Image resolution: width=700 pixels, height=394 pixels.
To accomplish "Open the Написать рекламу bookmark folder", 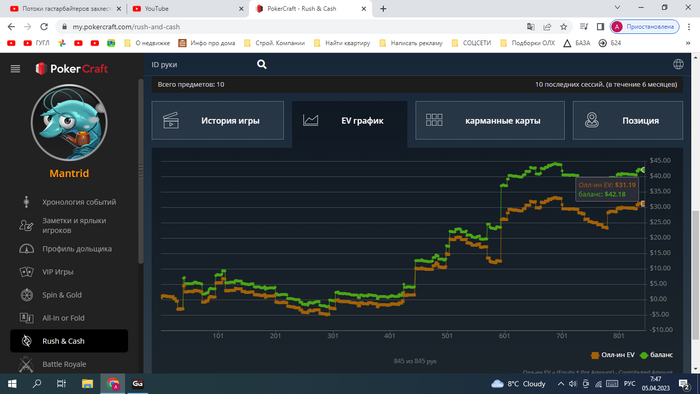I will coord(411,43).
